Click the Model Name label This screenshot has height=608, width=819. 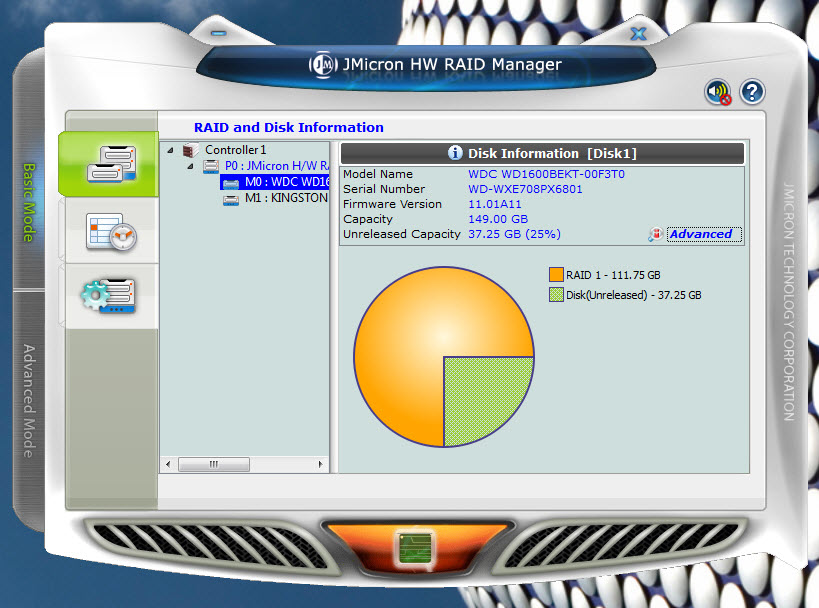point(378,174)
